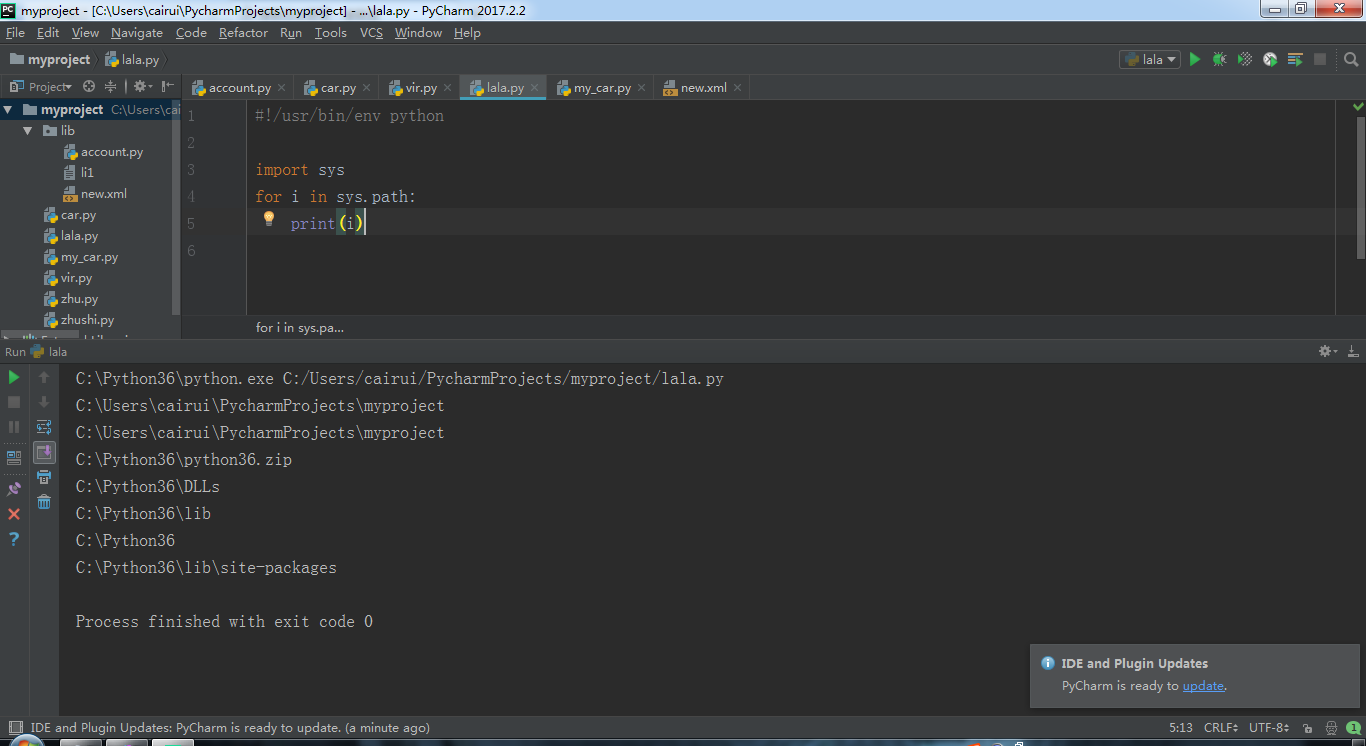
Task: Switch to new.xml editor tab
Action: (x=703, y=88)
